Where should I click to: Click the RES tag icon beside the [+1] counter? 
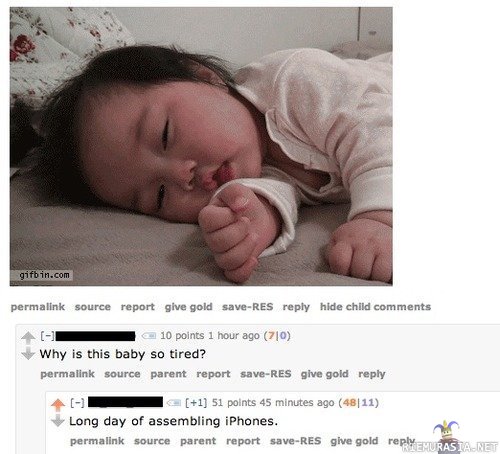173,403
